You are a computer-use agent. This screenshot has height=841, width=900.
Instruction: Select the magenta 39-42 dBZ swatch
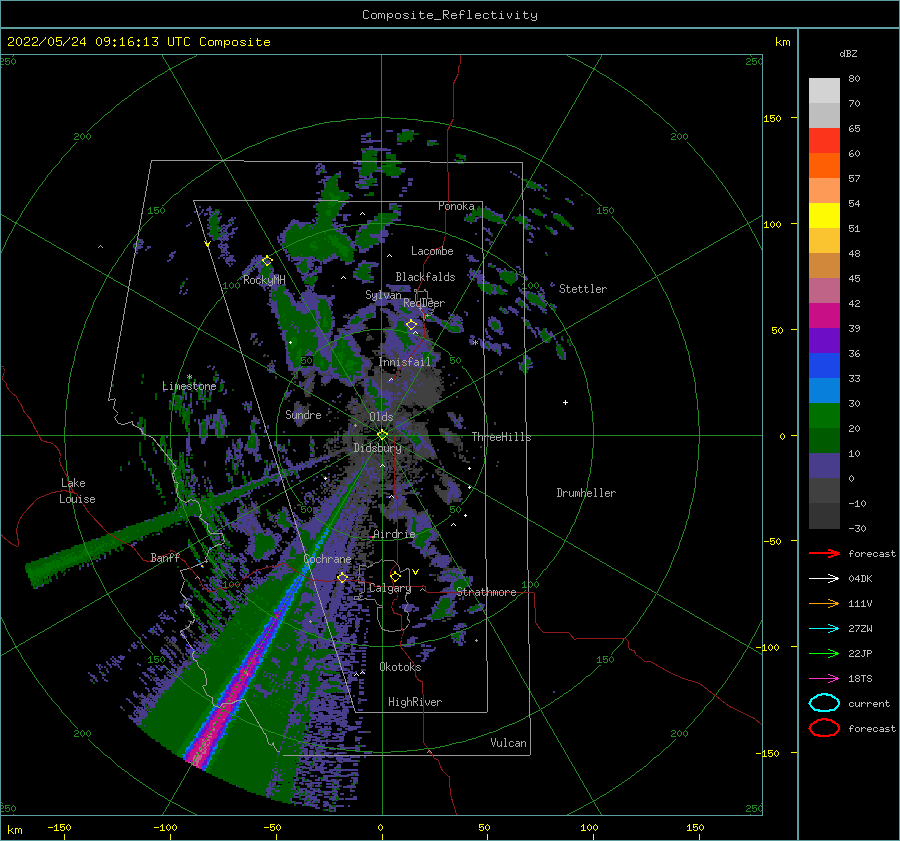pyautogui.click(x=824, y=315)
